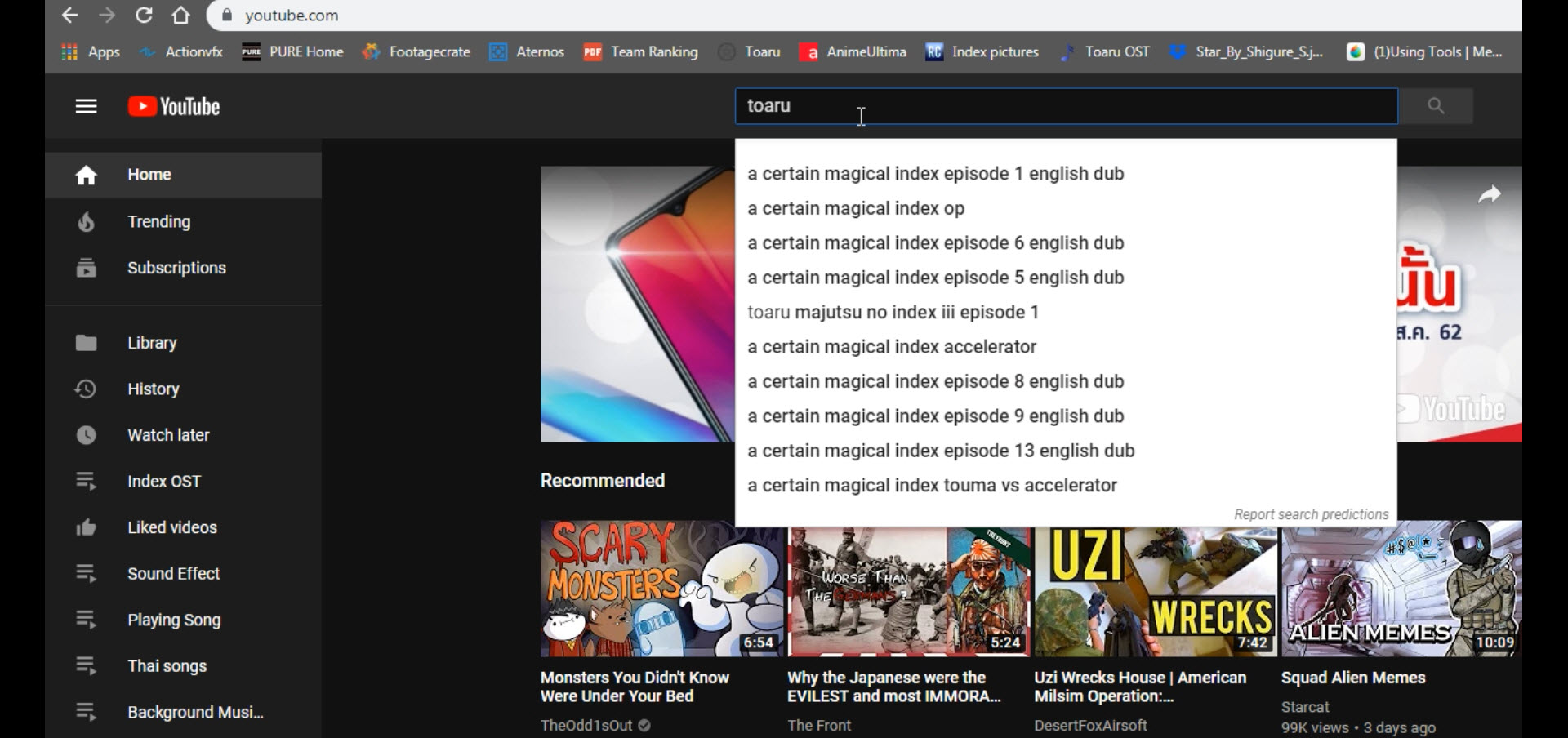Click title 'Uzi Wrecks House | American Milsim'
Screen dimensions: 1568x738
click(x=1140, y=687)
